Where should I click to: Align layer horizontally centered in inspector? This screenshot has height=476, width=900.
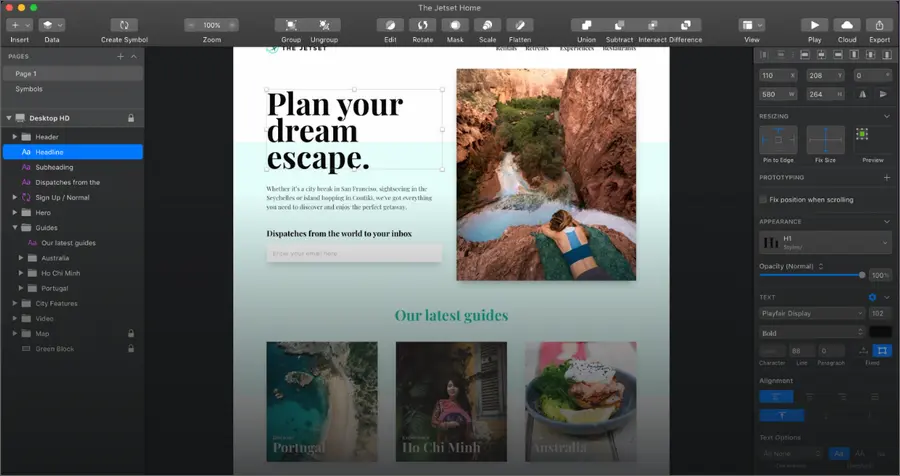(x=821, y=55)
